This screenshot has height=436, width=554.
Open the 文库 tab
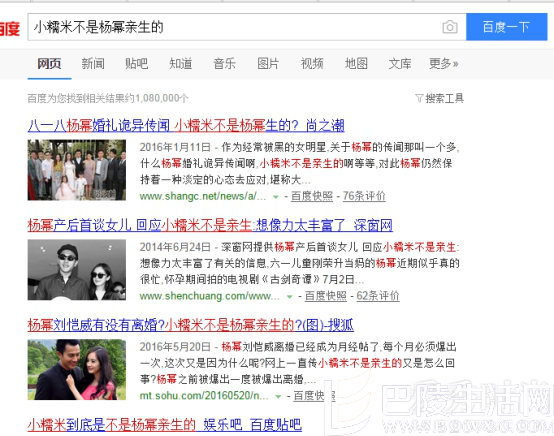tap(400, 64)
